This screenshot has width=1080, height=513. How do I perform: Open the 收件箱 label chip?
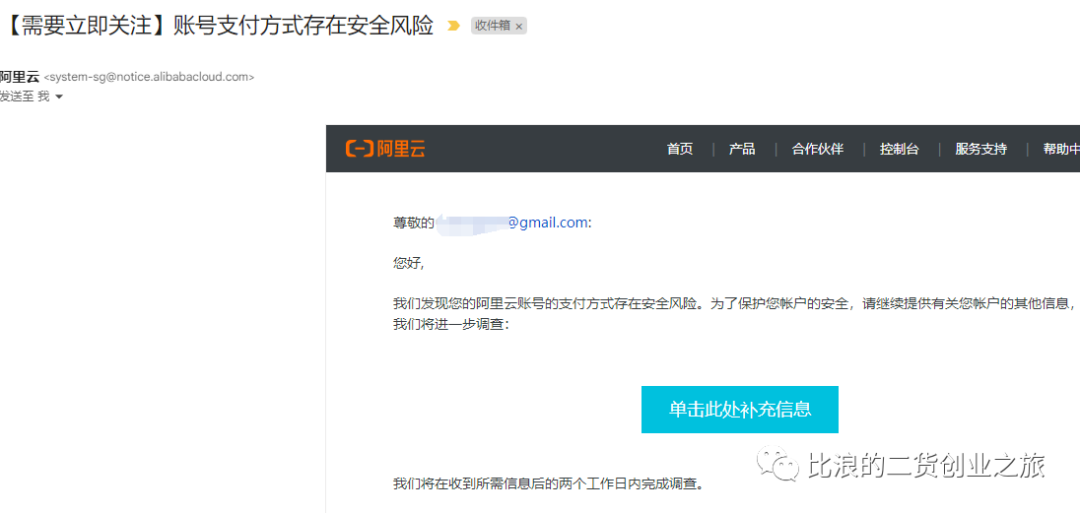(493, 26)
